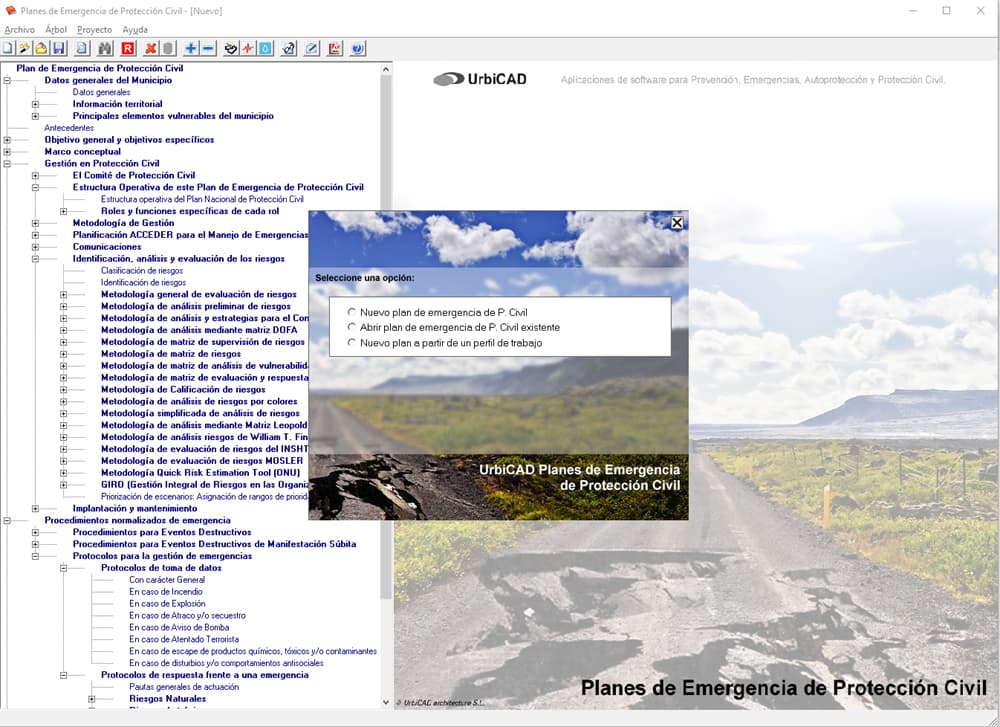The width and height of the screenshot is (1000, 727).
Task: Select Datos generales leaf item
Action: coord(101,92)
